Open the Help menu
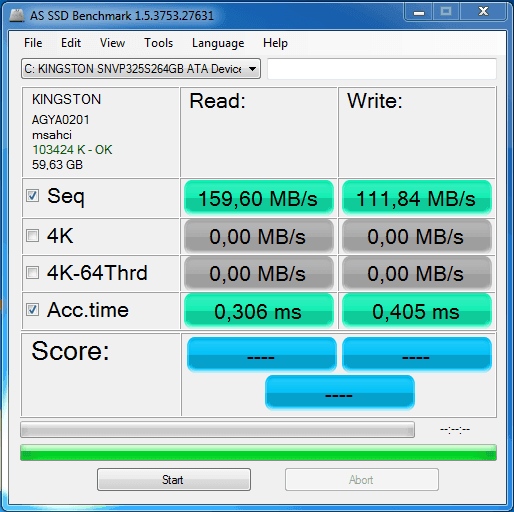This screenshot has height=512, width=514. pos(275,43)
